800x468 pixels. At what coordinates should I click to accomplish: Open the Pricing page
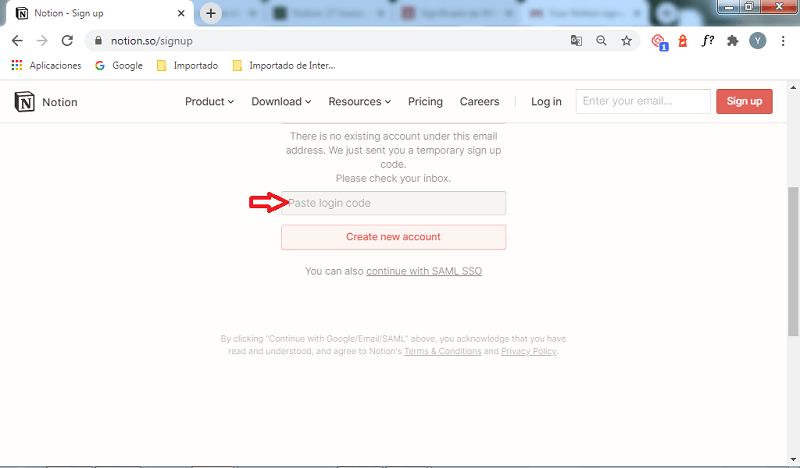tap(425, 102)
